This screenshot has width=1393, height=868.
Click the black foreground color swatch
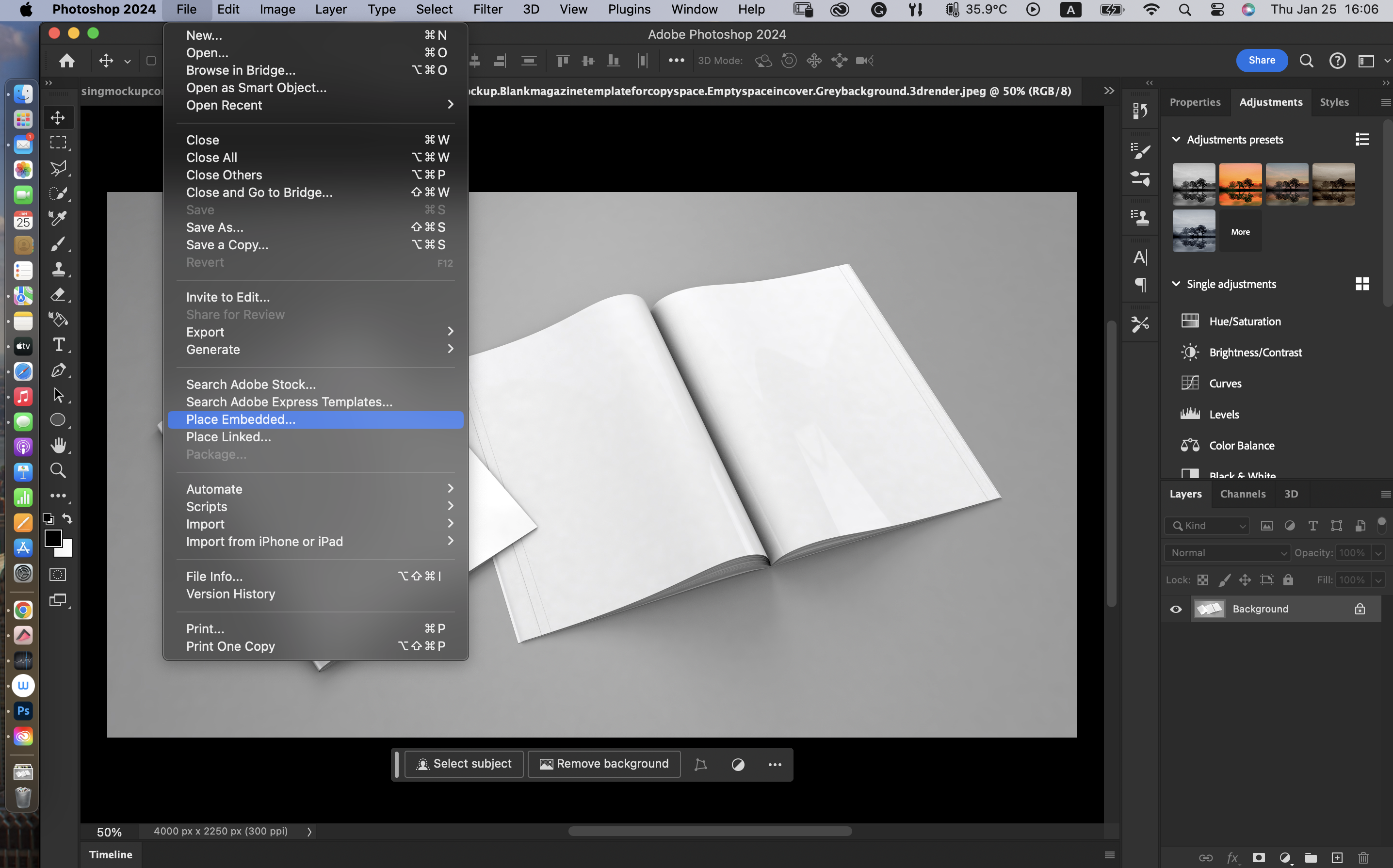tap(53, 538)
